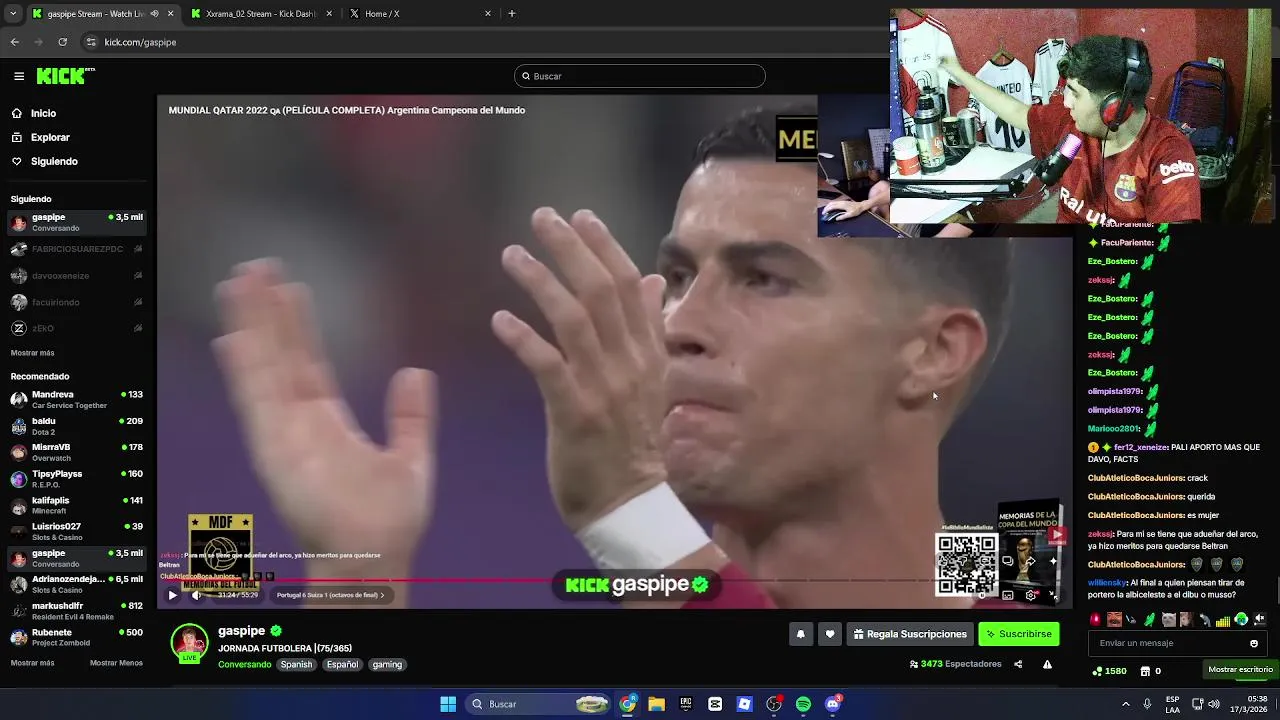Open chapter Portugal 6 Suiza 1
The height and width of the screenshot is (720, 1280).
pyautogui.click(x=330, y=595)
